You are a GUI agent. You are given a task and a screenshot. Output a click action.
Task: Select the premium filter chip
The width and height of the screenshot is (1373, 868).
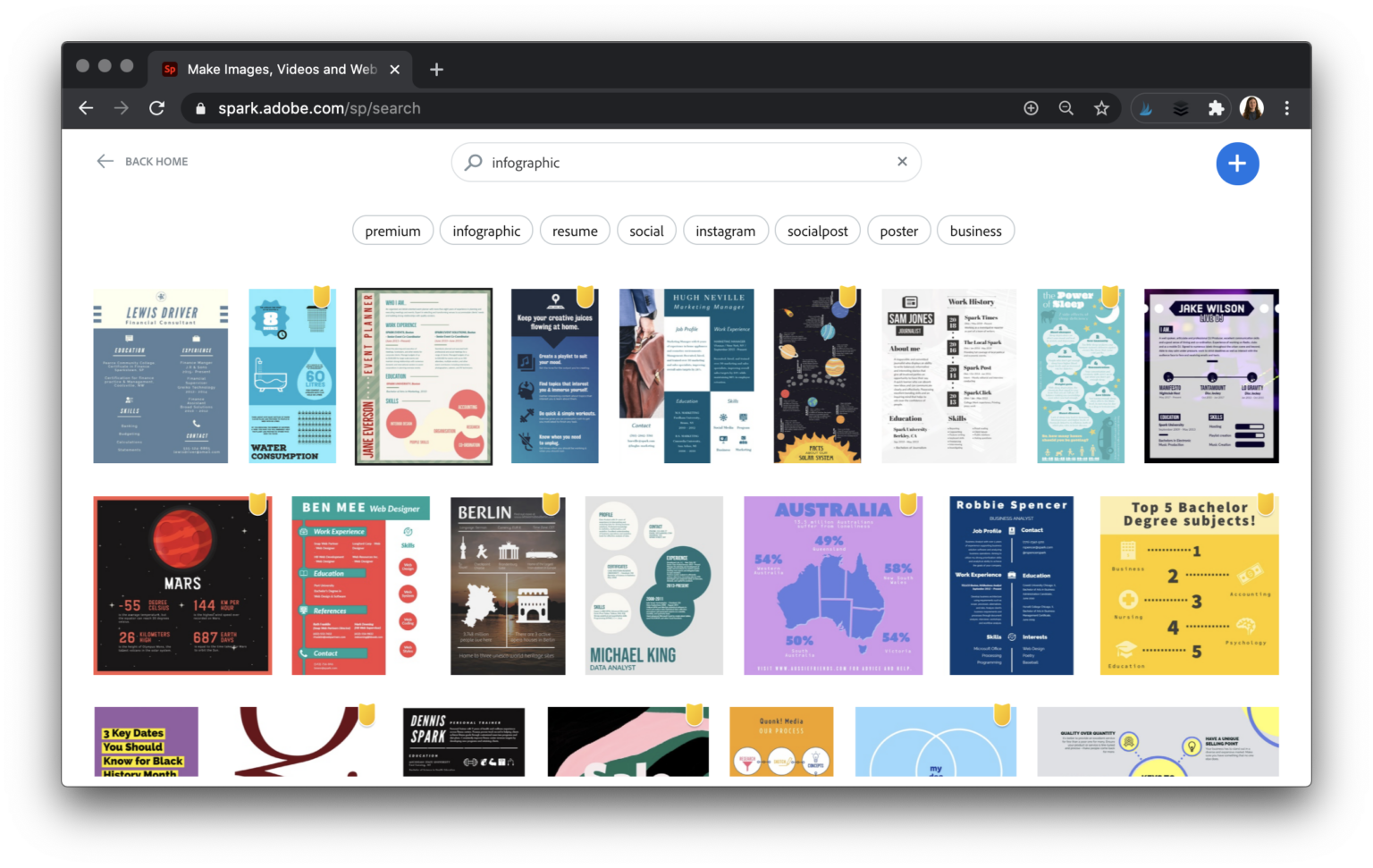(x=392, y=230)
